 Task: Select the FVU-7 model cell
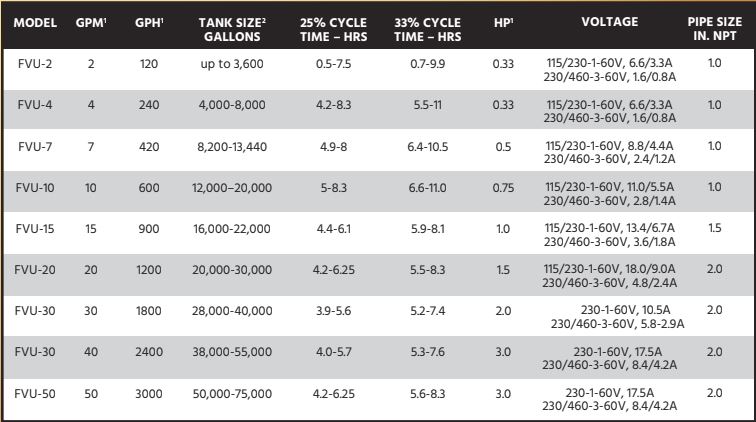[35, 147]
